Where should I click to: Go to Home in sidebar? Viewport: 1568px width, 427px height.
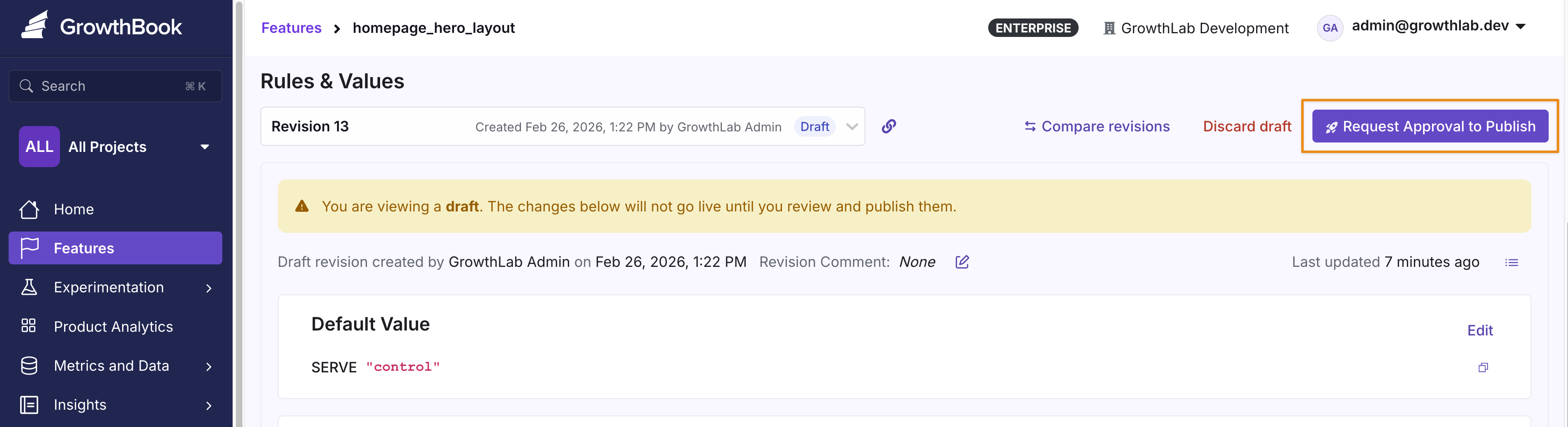tap(115, 209)
